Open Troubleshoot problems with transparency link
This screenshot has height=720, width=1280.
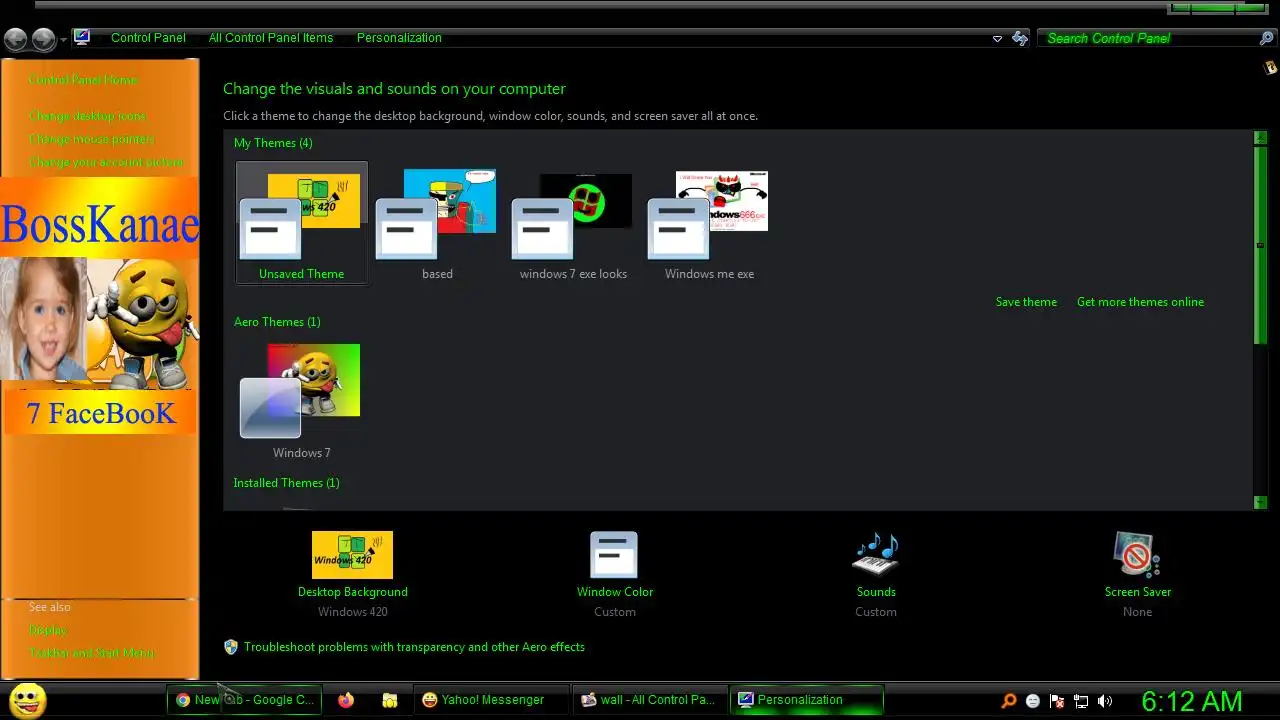pos(414,647)
